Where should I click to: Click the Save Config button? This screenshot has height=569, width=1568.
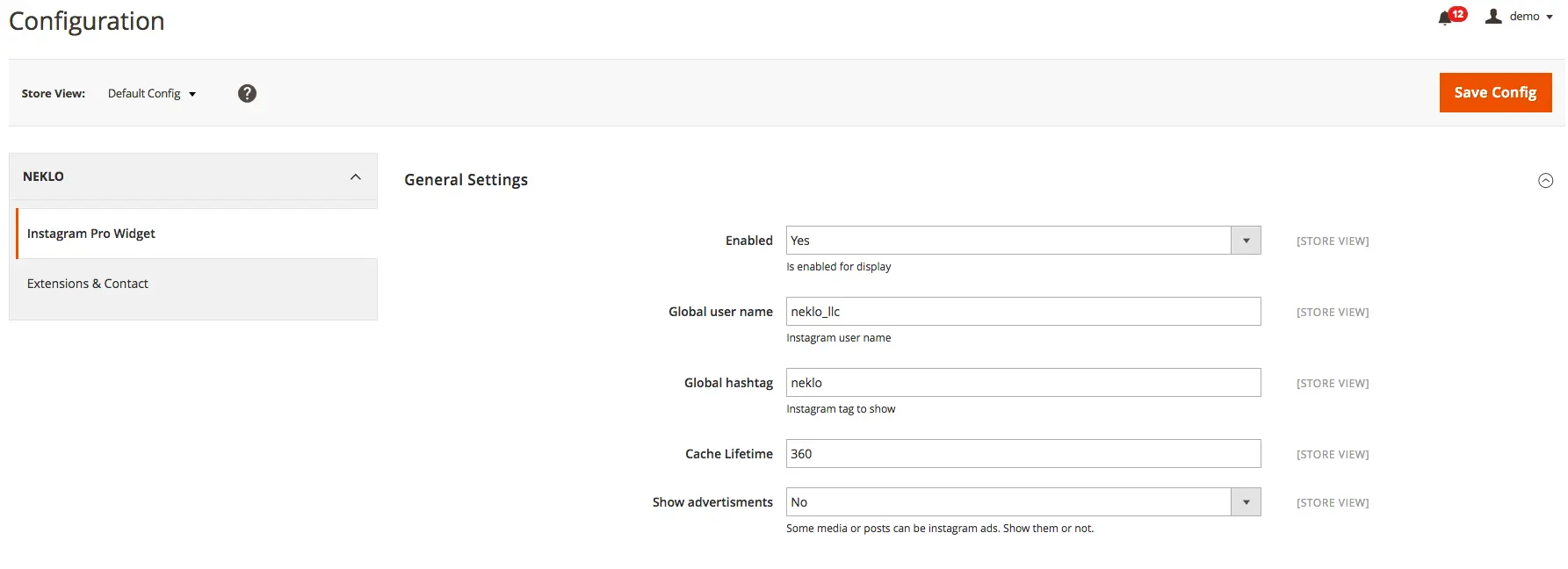pyautogui.click(x=1495, y=92)
